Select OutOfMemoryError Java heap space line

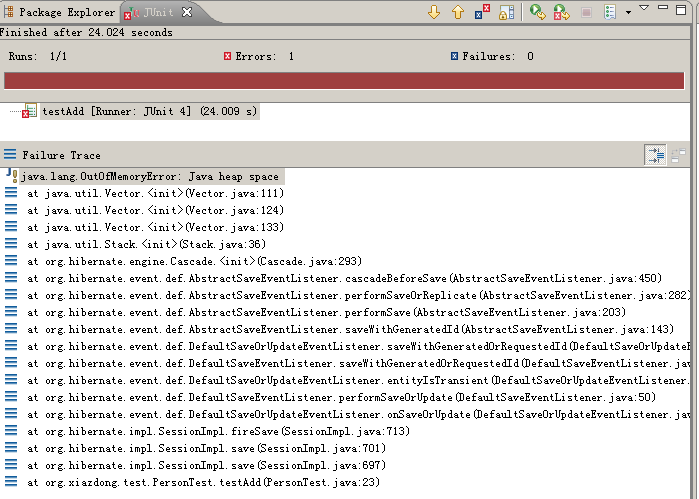pos(150,177)
